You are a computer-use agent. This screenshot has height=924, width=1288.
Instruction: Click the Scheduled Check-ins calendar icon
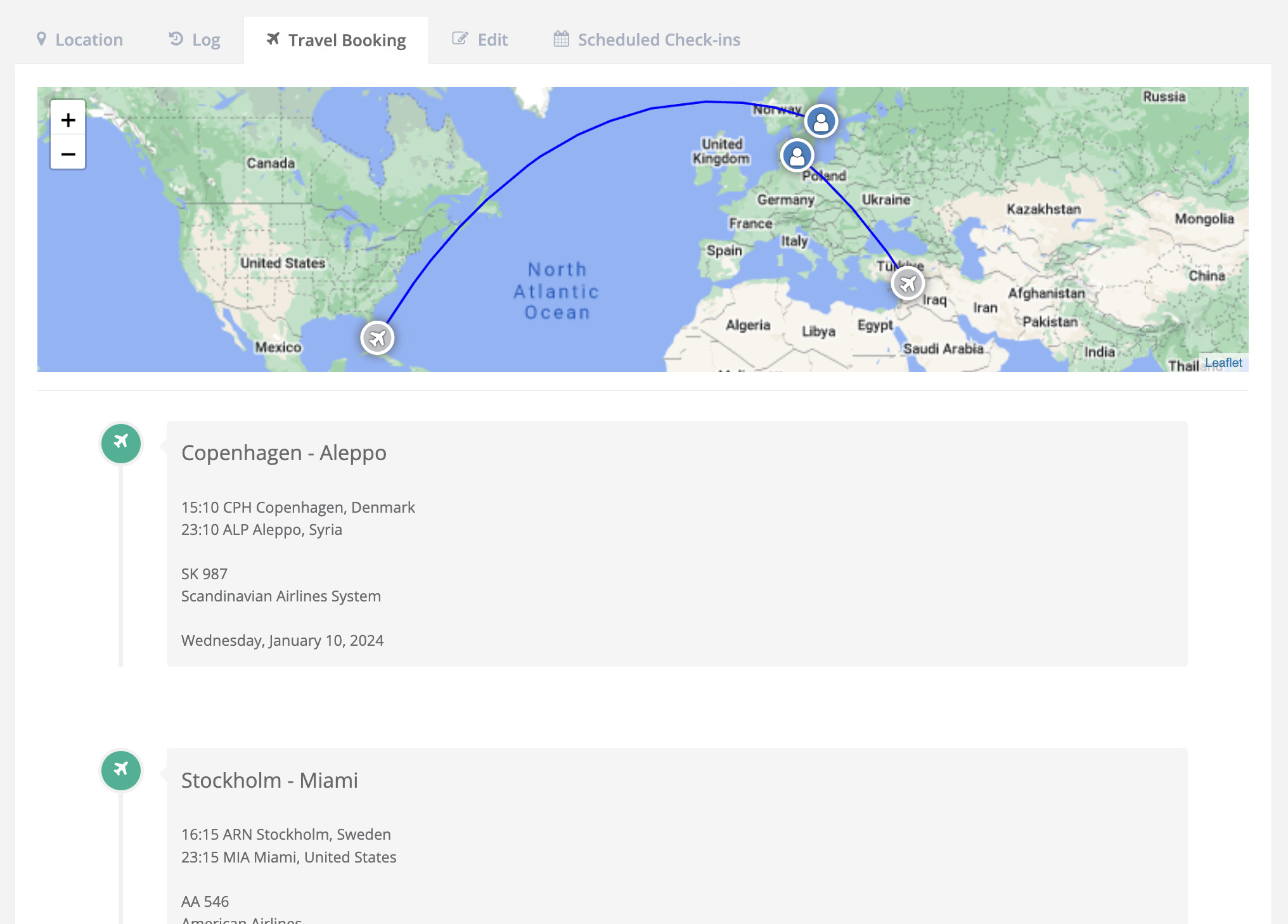click(560, 39)
